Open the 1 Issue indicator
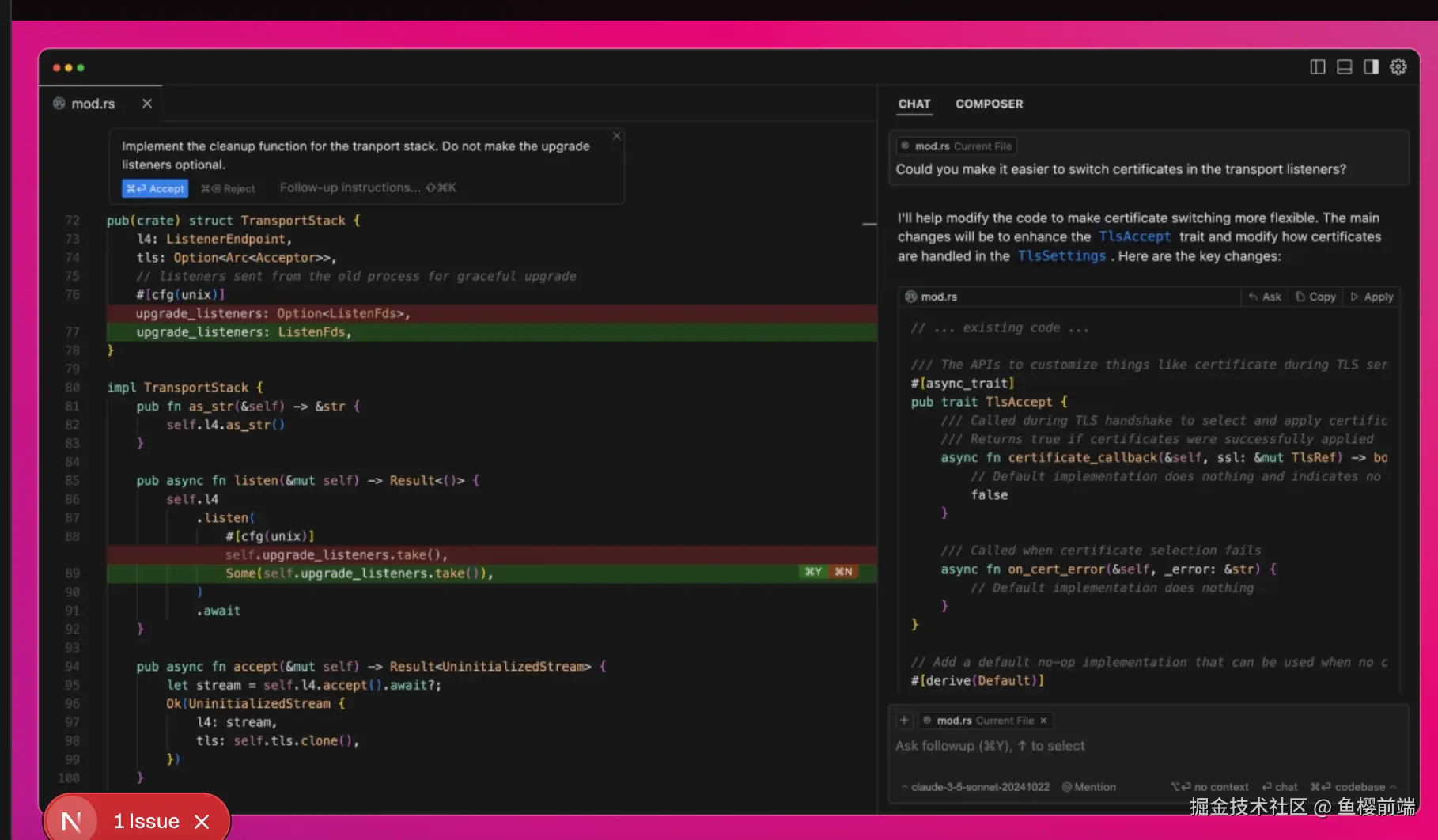 pos(146,822)
